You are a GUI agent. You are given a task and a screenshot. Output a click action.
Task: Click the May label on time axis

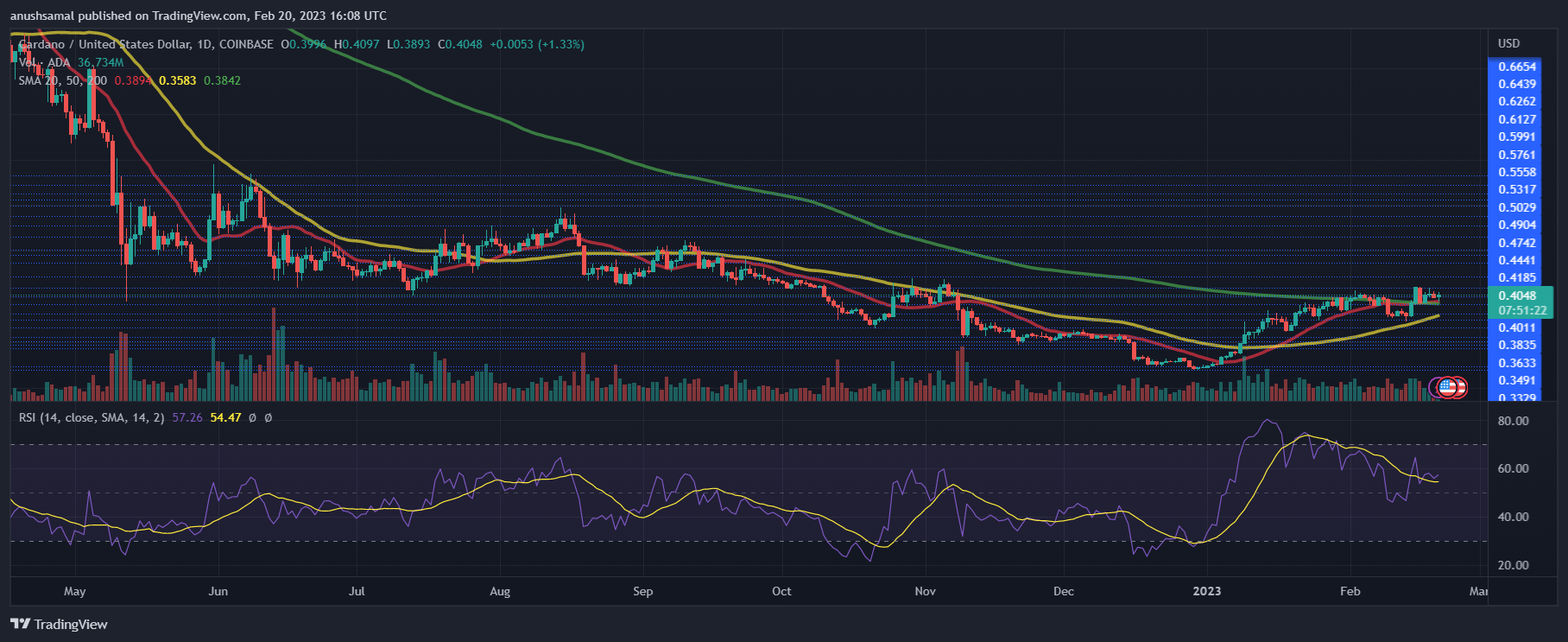75,591
